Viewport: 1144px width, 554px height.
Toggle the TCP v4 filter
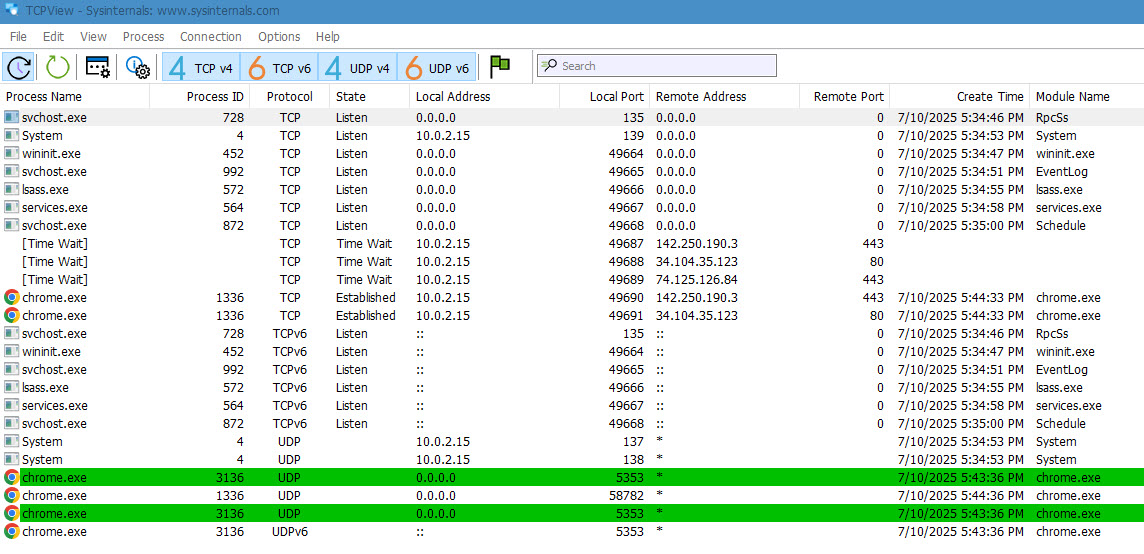(201, 67)
